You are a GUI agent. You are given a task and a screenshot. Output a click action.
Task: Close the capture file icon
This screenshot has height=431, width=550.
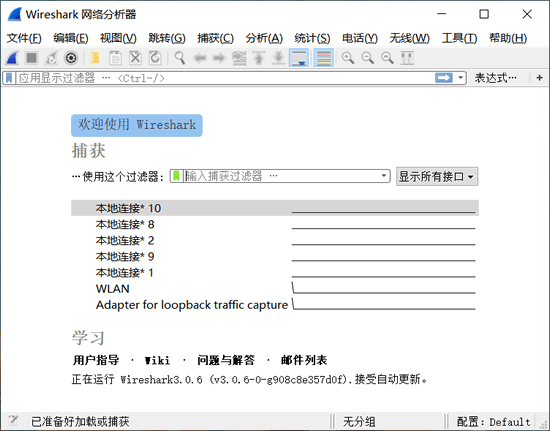click(135, 58)
